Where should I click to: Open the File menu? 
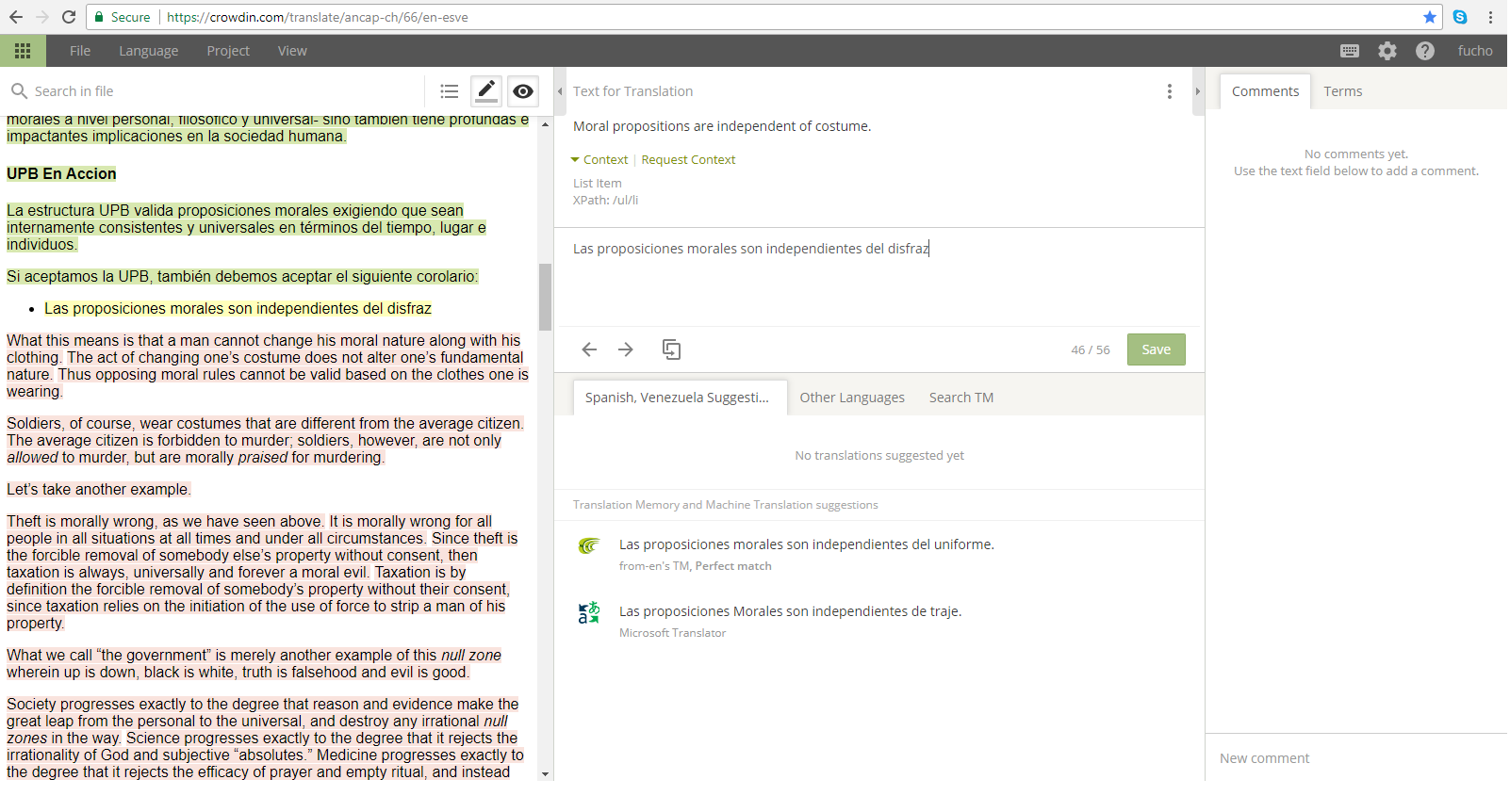point(80,51)
